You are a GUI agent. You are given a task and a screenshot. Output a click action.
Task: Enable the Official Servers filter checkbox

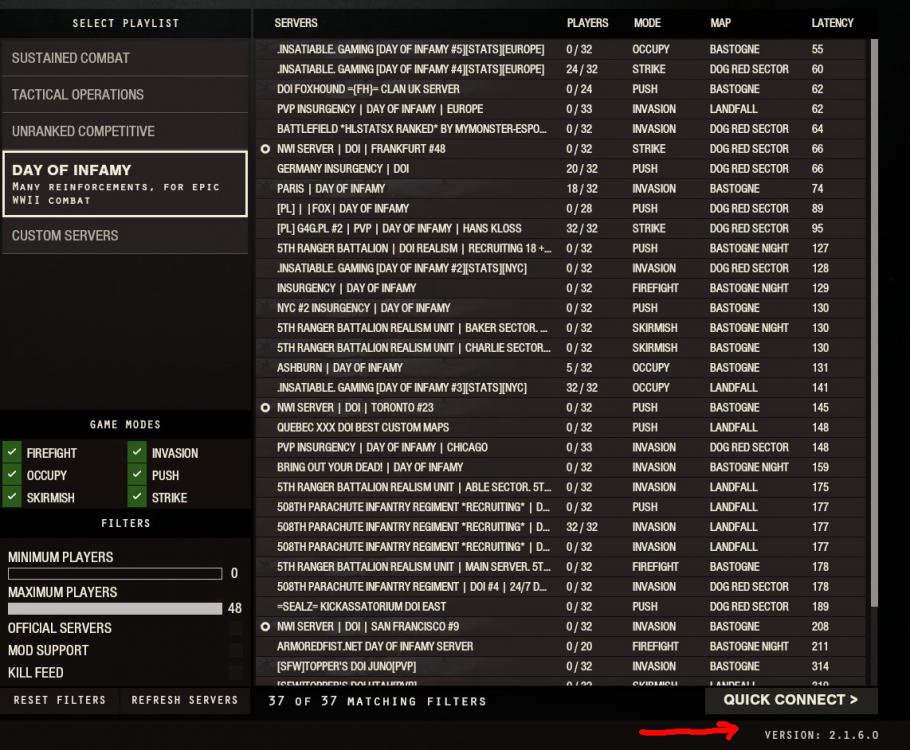point(236,628)
